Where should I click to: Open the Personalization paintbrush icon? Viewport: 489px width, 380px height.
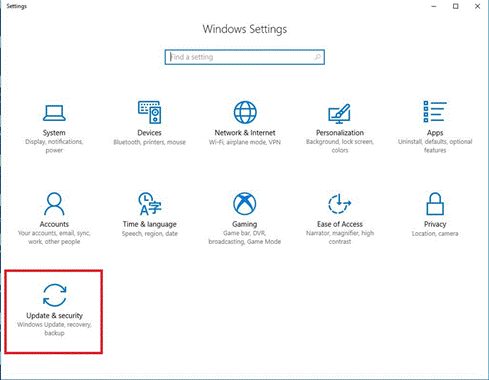pos(340,113)
